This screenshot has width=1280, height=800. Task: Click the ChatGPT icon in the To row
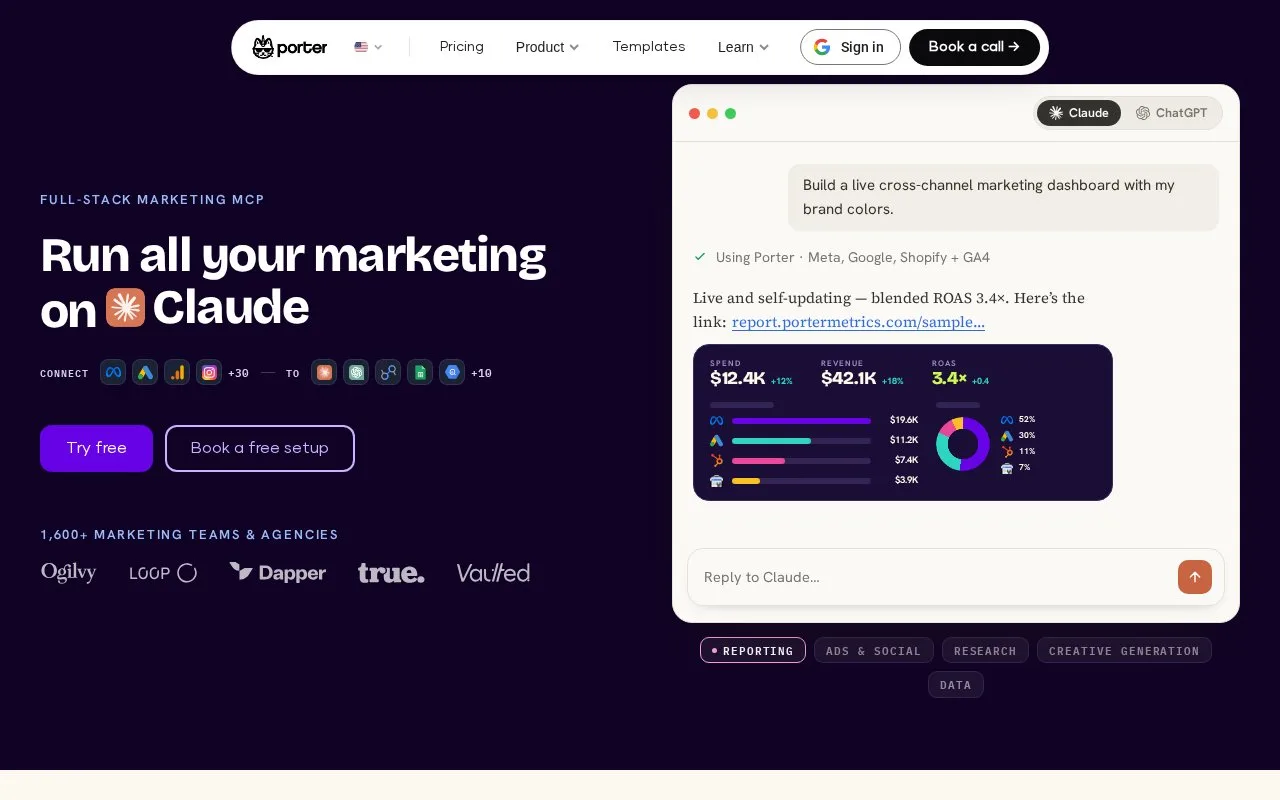coord(356,373)
